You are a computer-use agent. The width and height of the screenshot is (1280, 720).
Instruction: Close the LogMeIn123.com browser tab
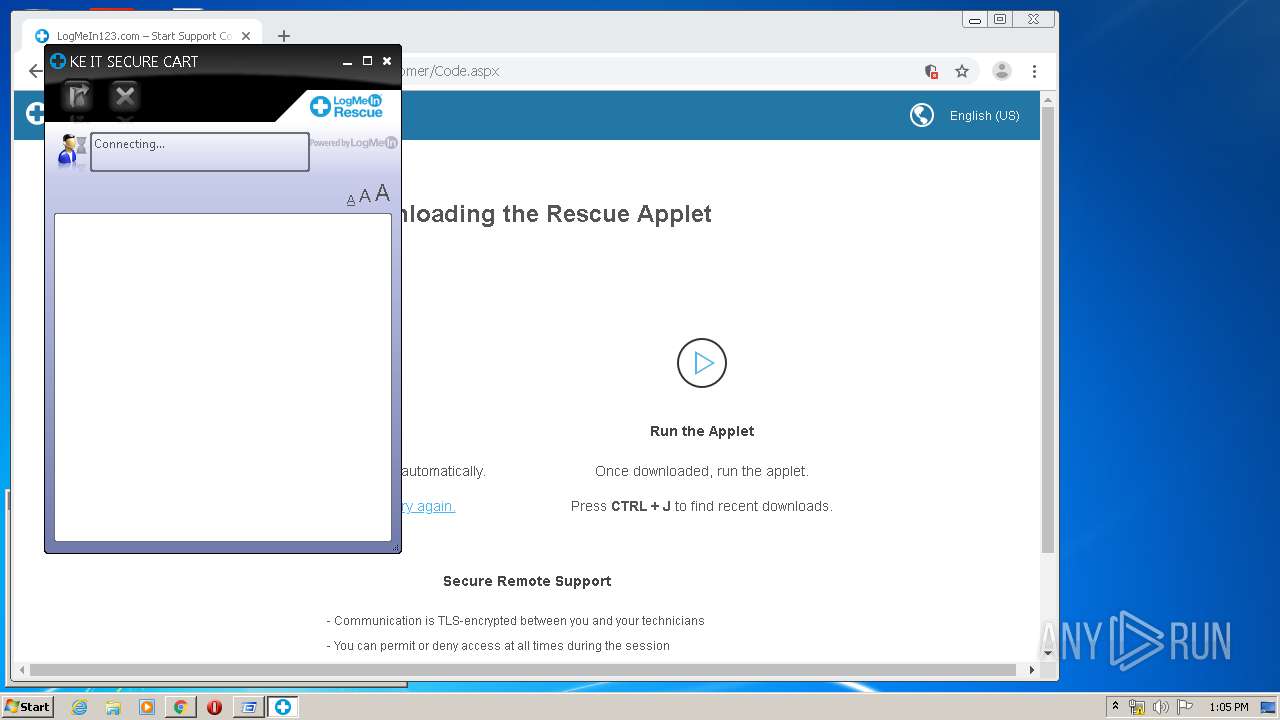246,36
